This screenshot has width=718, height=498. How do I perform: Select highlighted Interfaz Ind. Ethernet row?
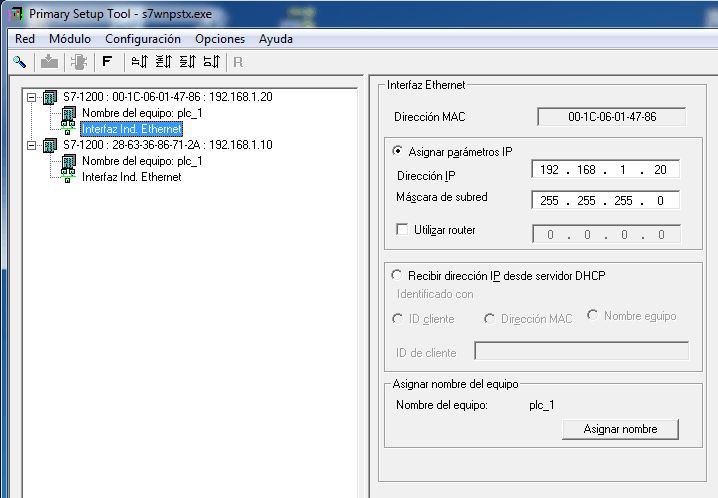131,129
